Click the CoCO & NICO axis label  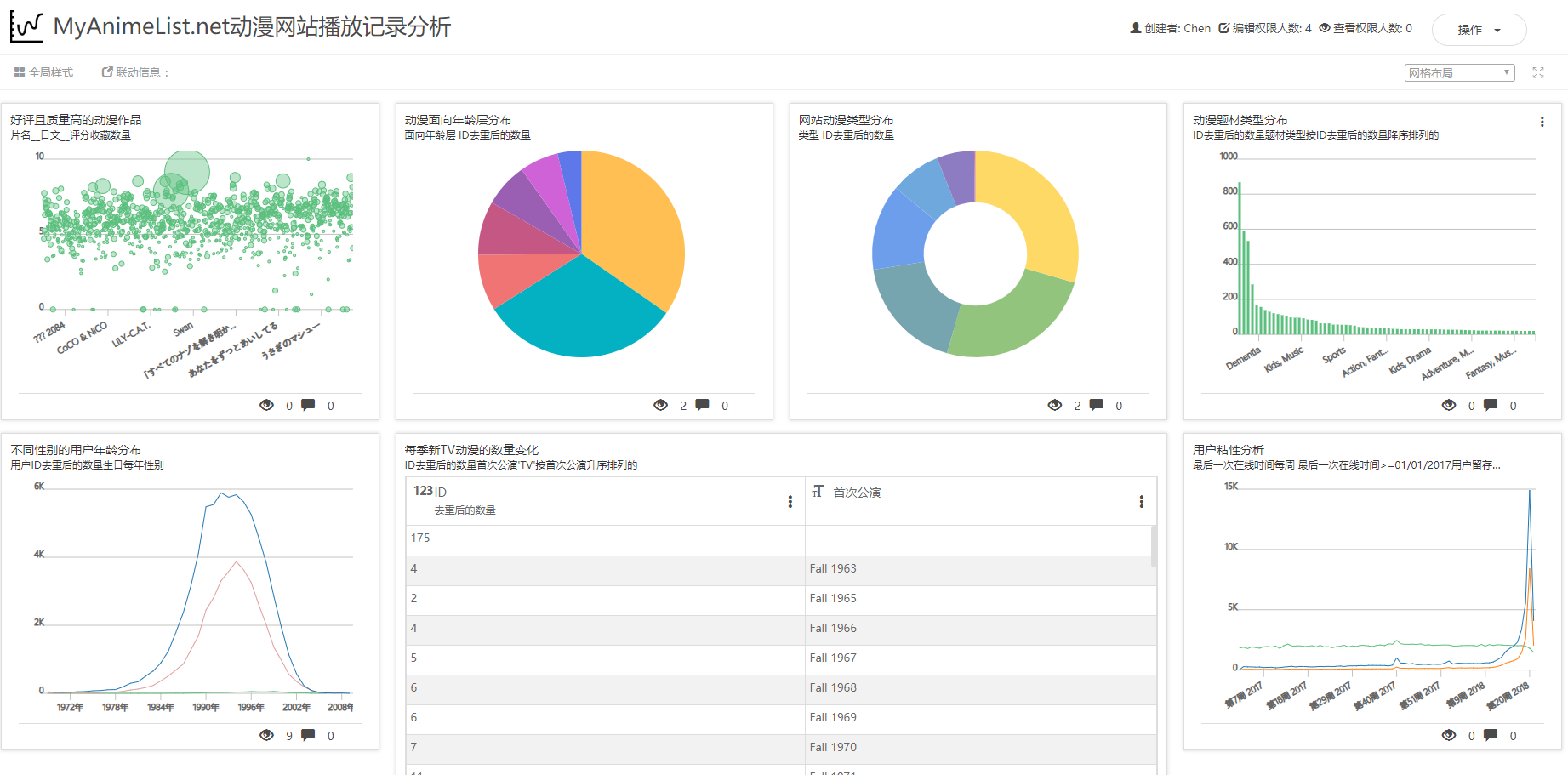pyautogui.click(x=82, y=338)
